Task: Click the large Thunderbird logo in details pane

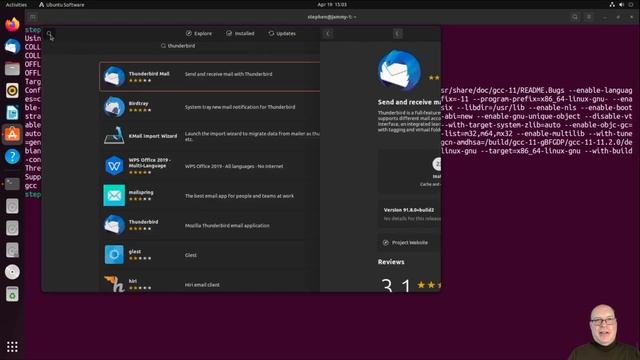Action: [x=399, y=70]
